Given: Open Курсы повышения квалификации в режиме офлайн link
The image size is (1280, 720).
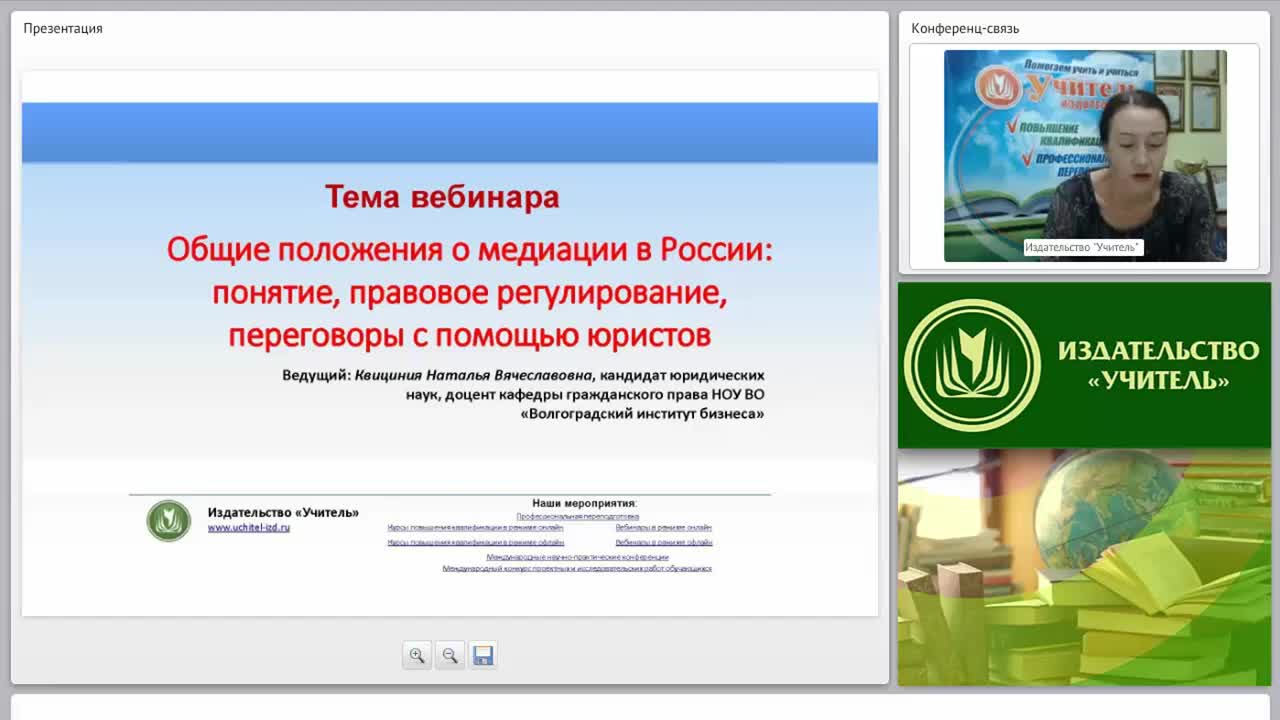Looking at the screenshot, I should [x=476, y=542].
